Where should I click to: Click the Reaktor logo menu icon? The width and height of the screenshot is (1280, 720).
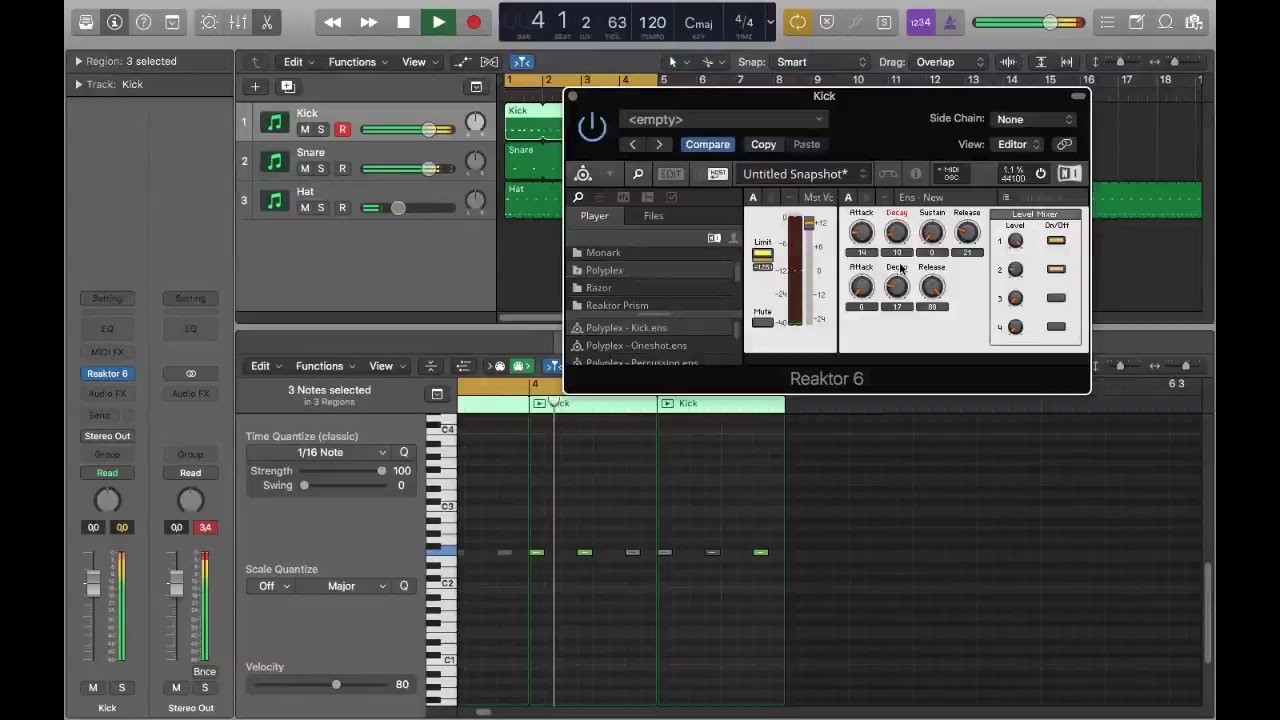[x=583, y=174]
